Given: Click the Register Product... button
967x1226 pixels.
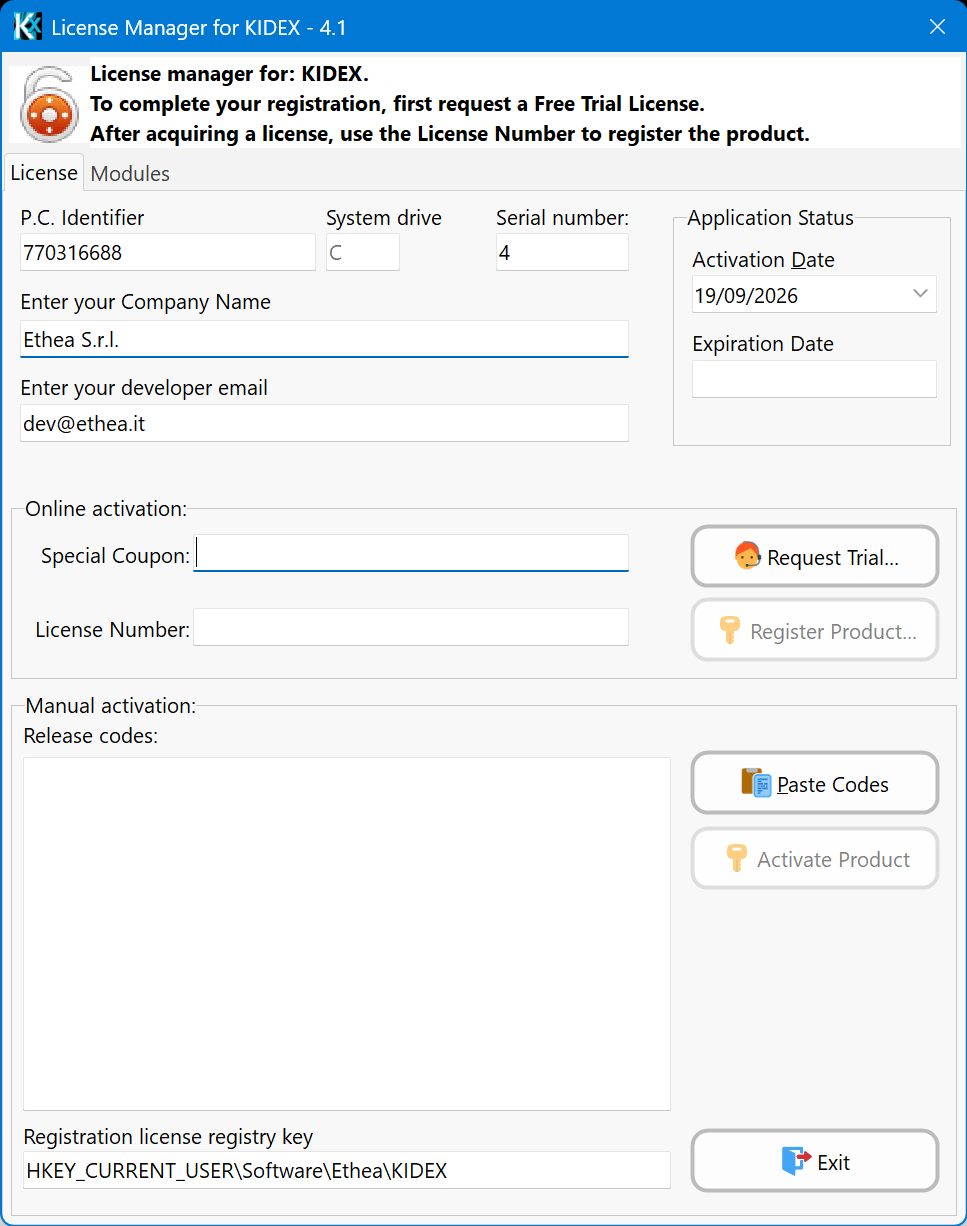Looking at the screenshot, I should tap(815, 631).
